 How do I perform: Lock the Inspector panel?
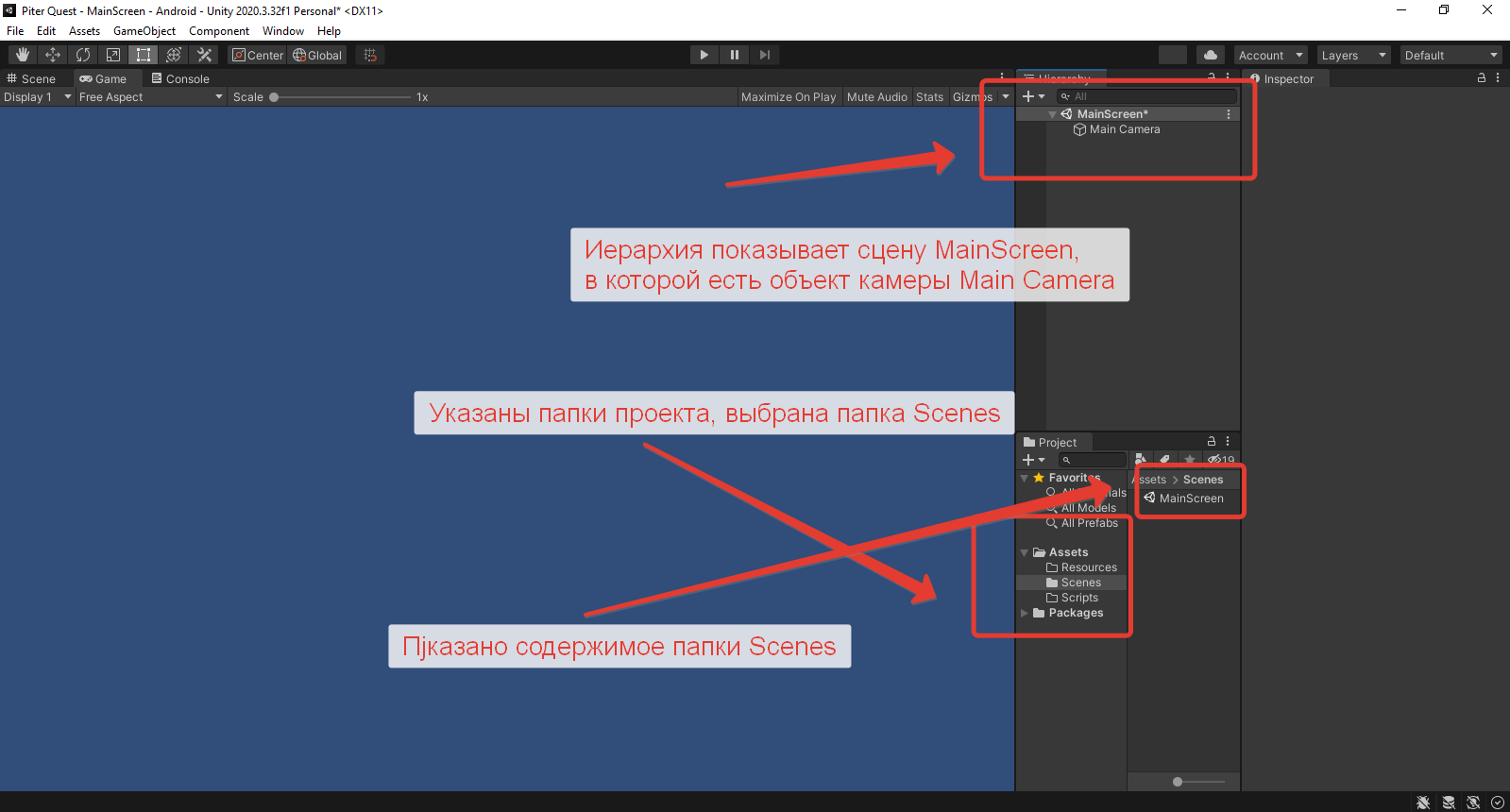pyautogui.click(x=1482, y=78)
